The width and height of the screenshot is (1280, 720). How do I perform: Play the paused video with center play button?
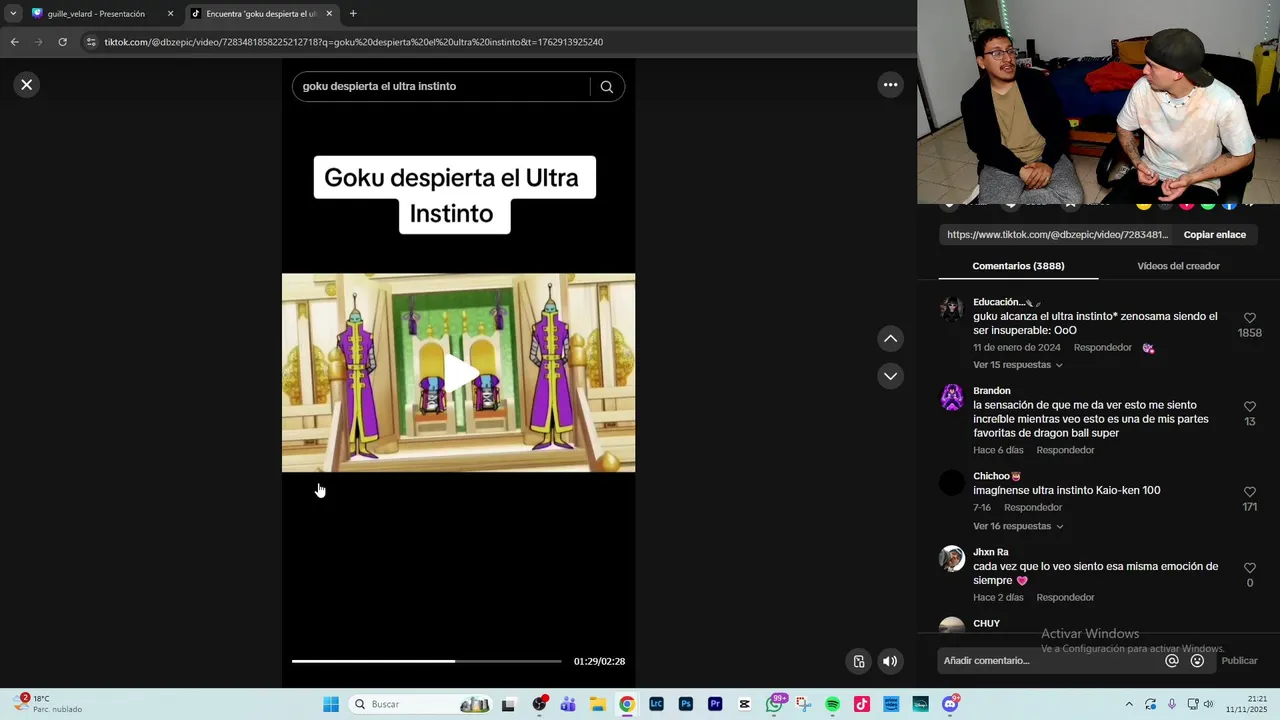[x=459, y=373]
